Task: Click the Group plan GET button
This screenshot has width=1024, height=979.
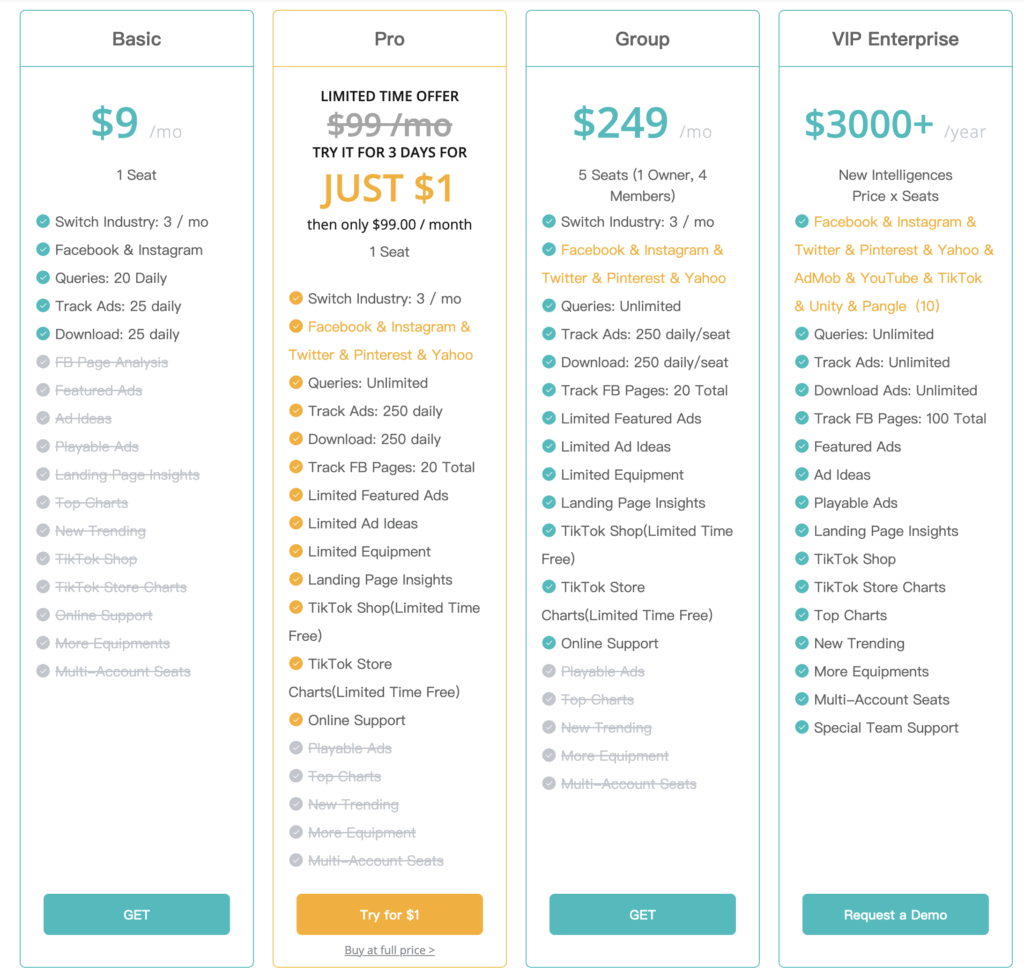Action: tap(642, 914)
